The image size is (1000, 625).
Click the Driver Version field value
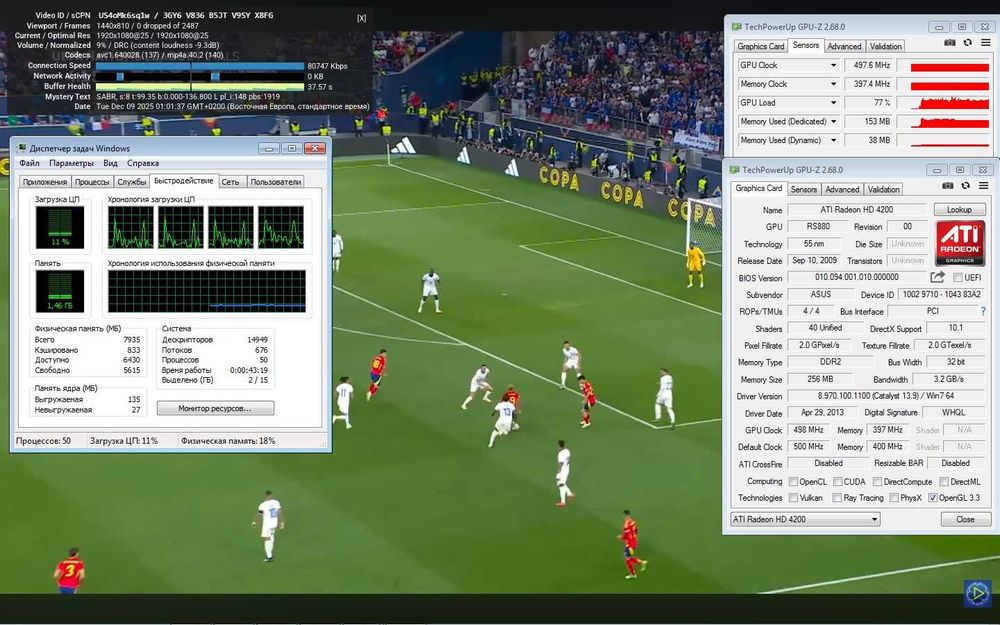tap(888, 396)
